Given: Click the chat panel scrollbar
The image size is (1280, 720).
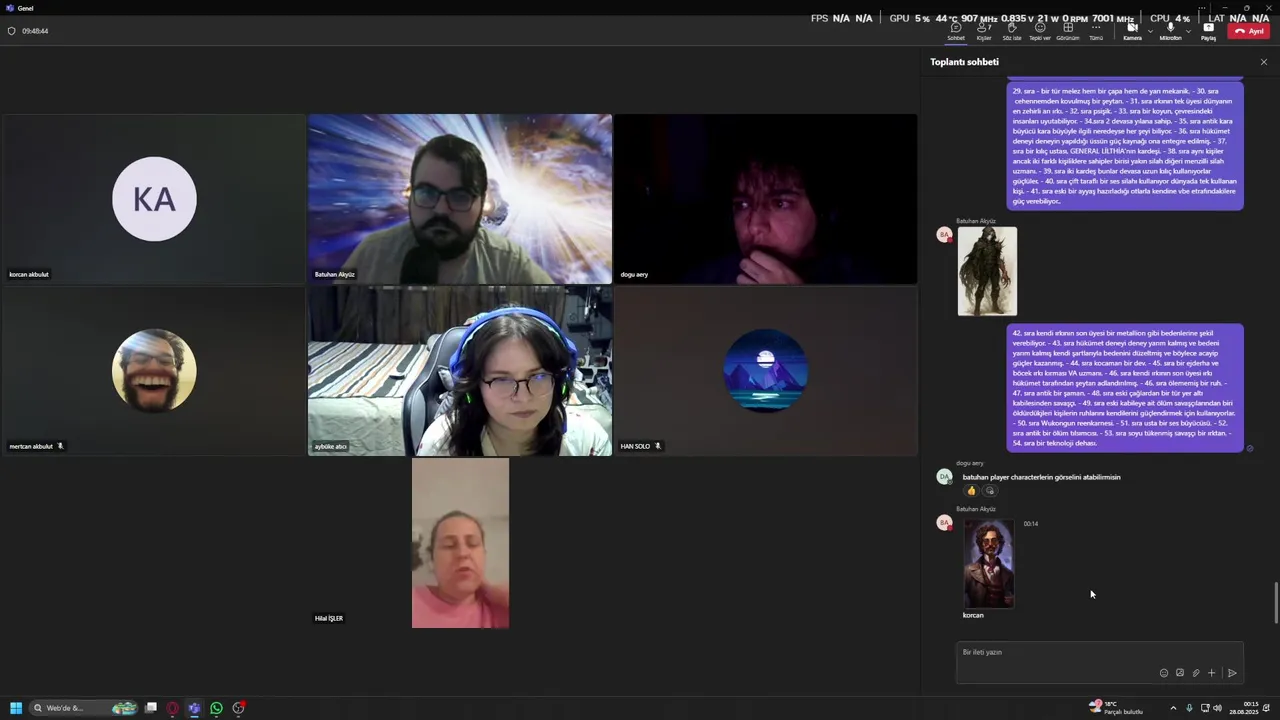Looking at the screenshot, I should pos(1275,602).
